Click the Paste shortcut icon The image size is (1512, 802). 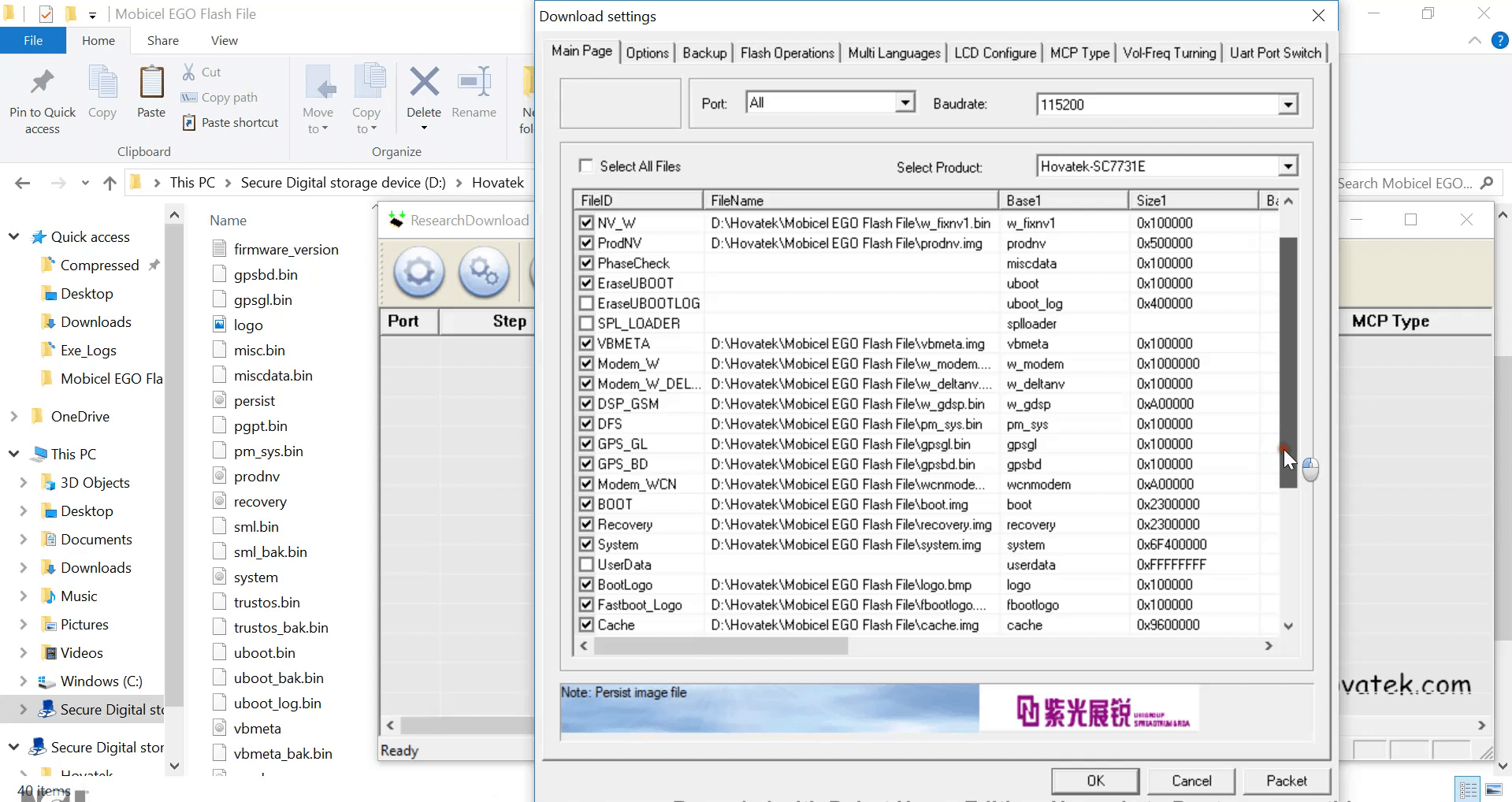pos(189,122)
